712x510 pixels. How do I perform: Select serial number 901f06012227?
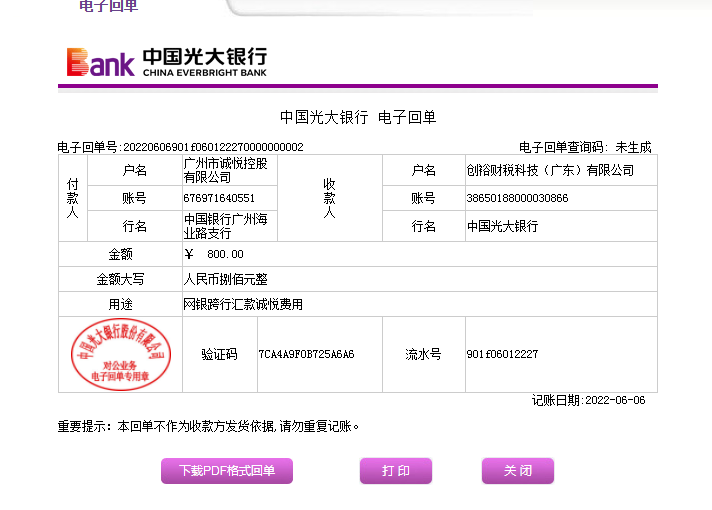tap(502, 354)
